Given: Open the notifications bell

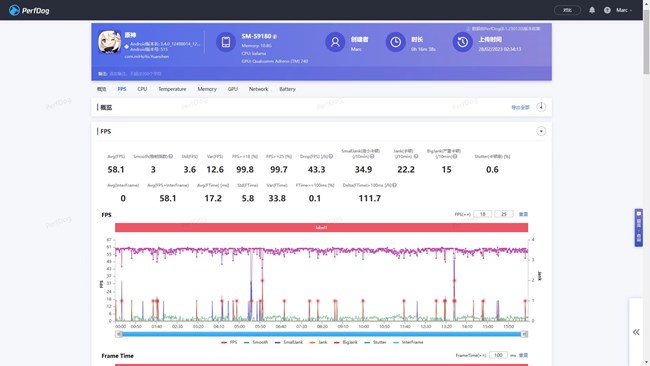Looking at the screenshot, I should (x=592, y=10).
